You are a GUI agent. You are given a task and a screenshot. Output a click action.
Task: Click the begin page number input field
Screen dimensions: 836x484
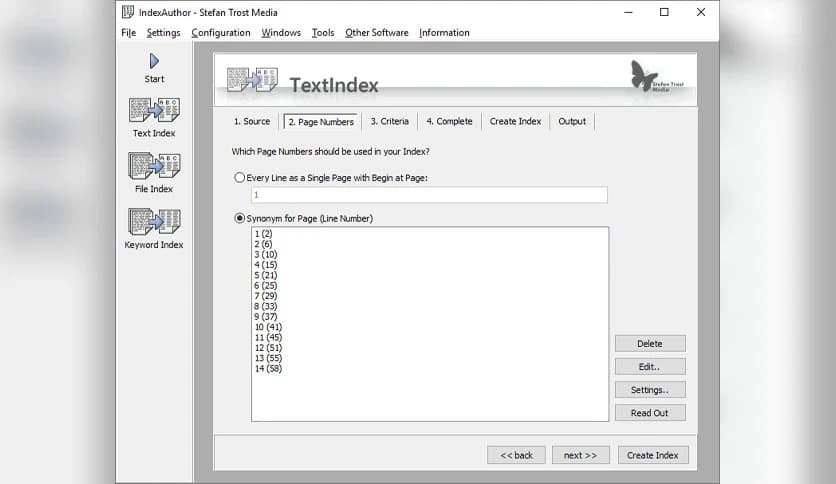[429, 195]
